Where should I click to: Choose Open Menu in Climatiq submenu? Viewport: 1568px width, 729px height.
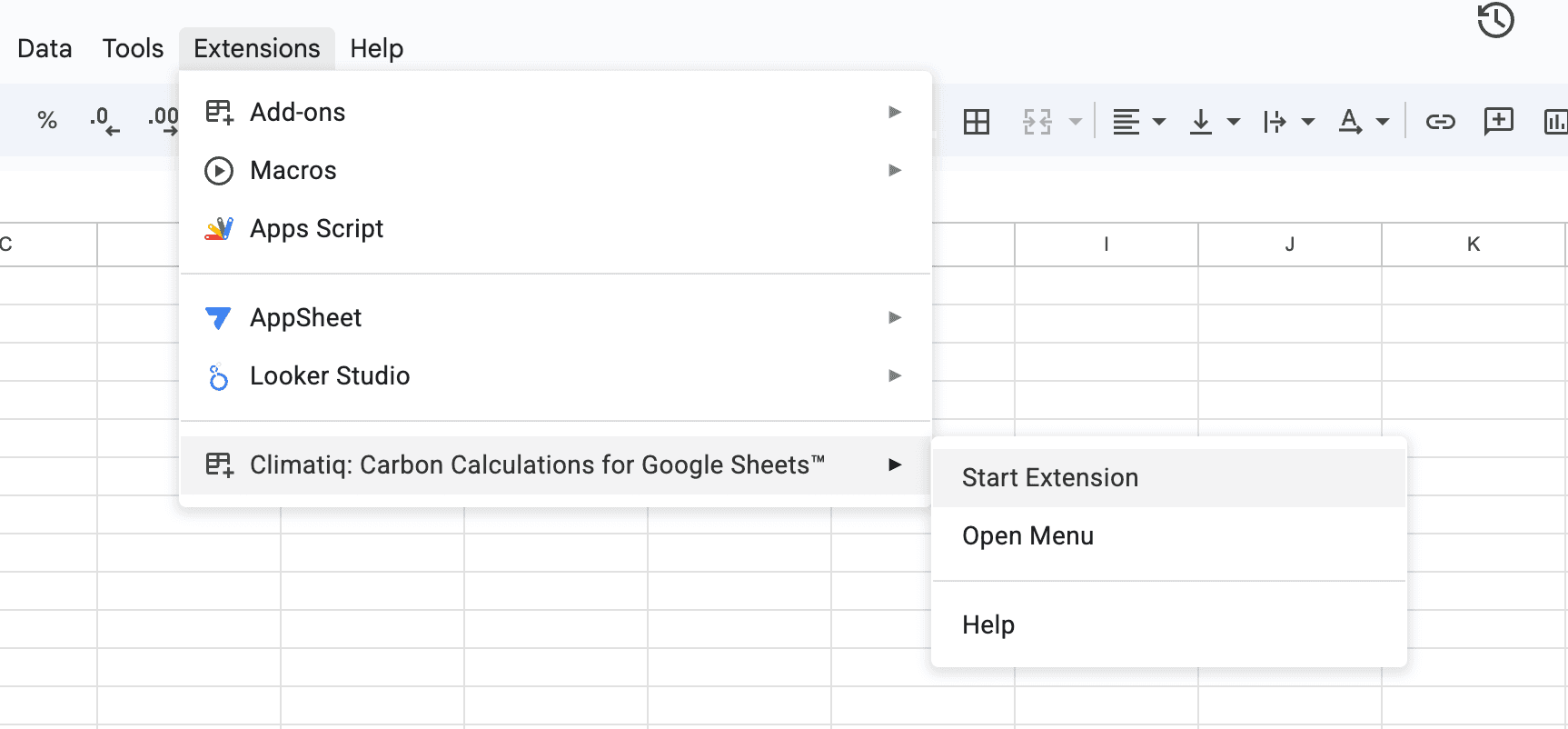1027,536
